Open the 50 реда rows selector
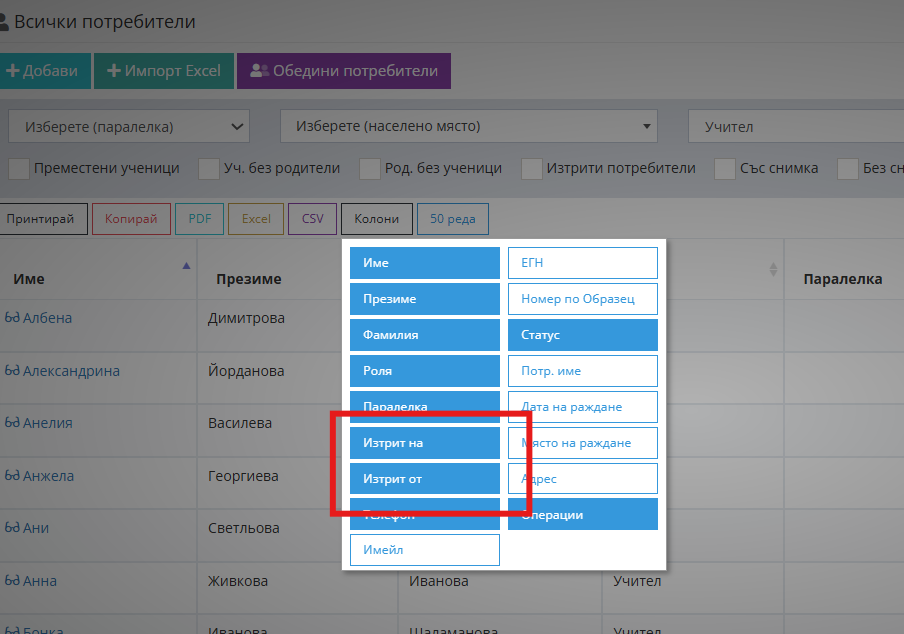The image size is (904, 634). (x=453, y=219)
